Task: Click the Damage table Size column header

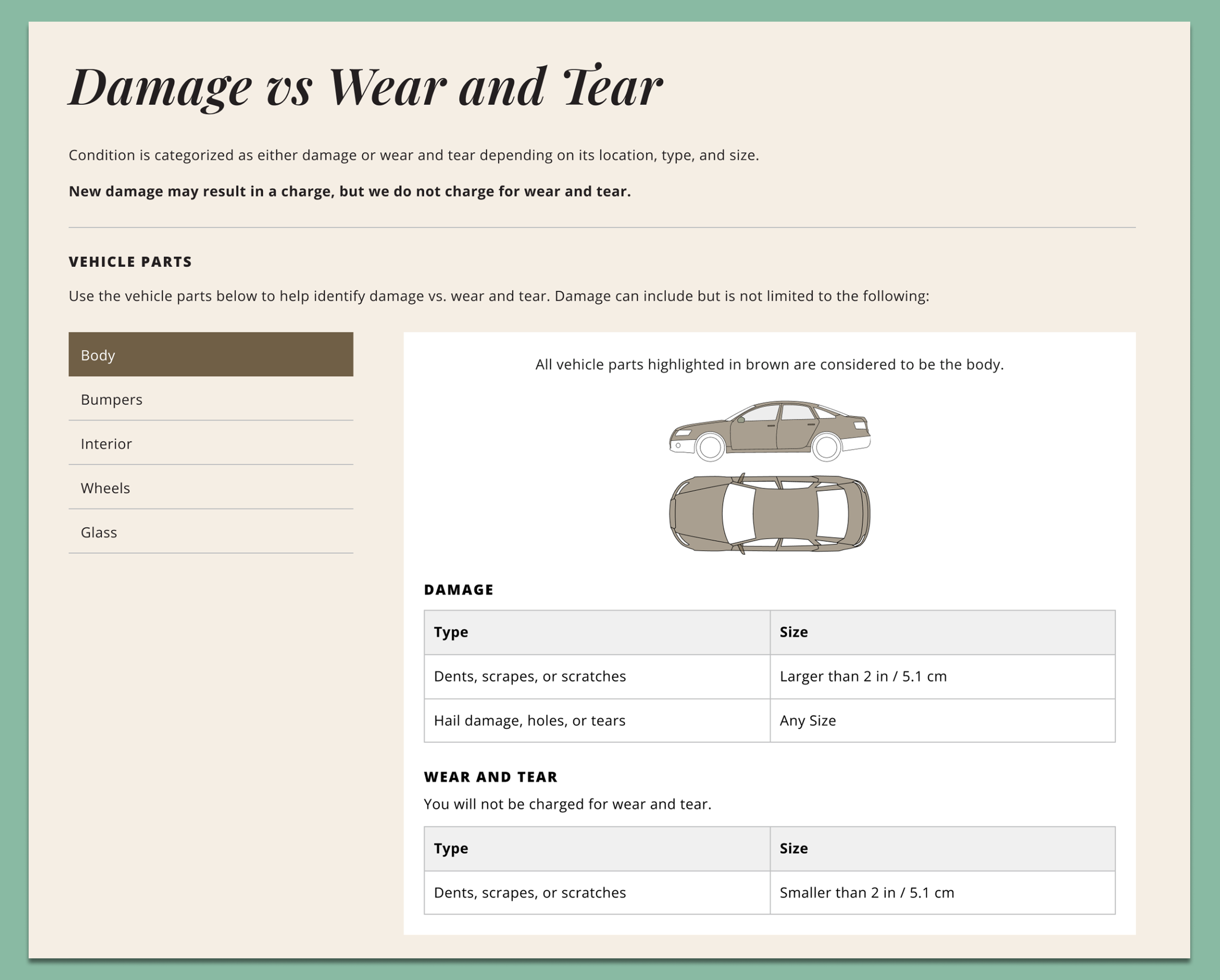Action: [793, 632]
